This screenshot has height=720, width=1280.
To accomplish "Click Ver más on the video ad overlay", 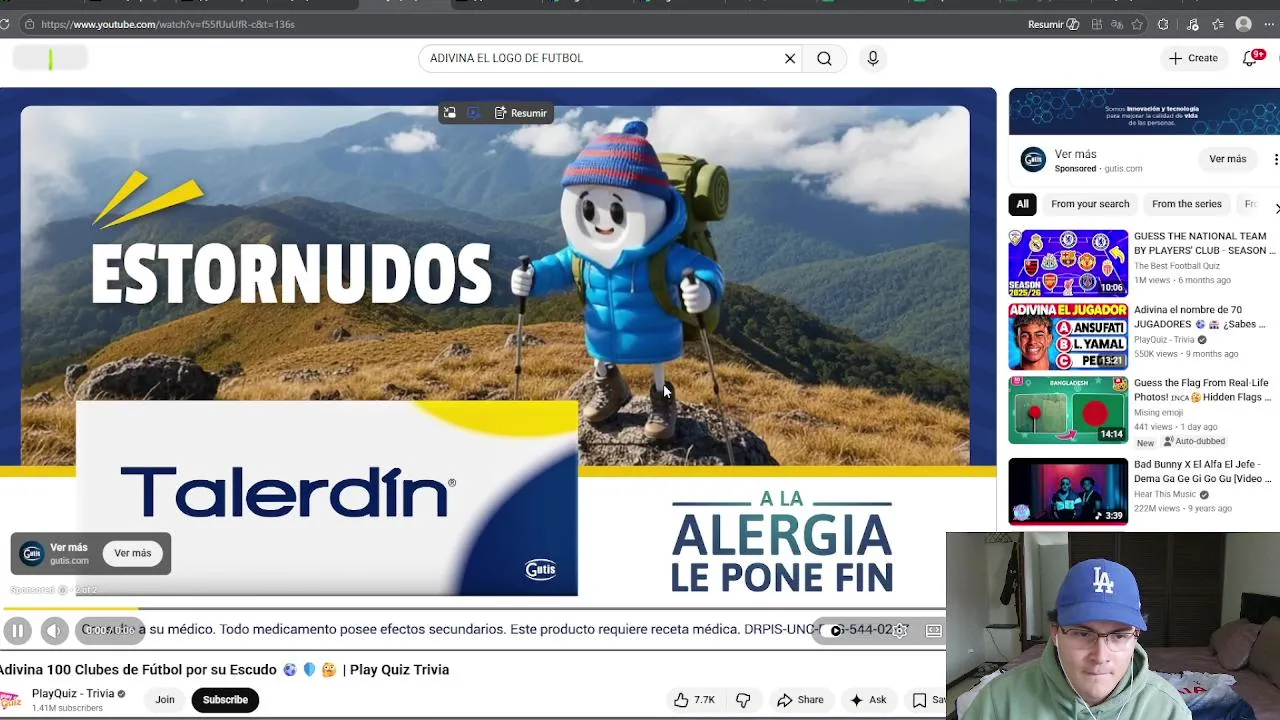I will (133, 553).
